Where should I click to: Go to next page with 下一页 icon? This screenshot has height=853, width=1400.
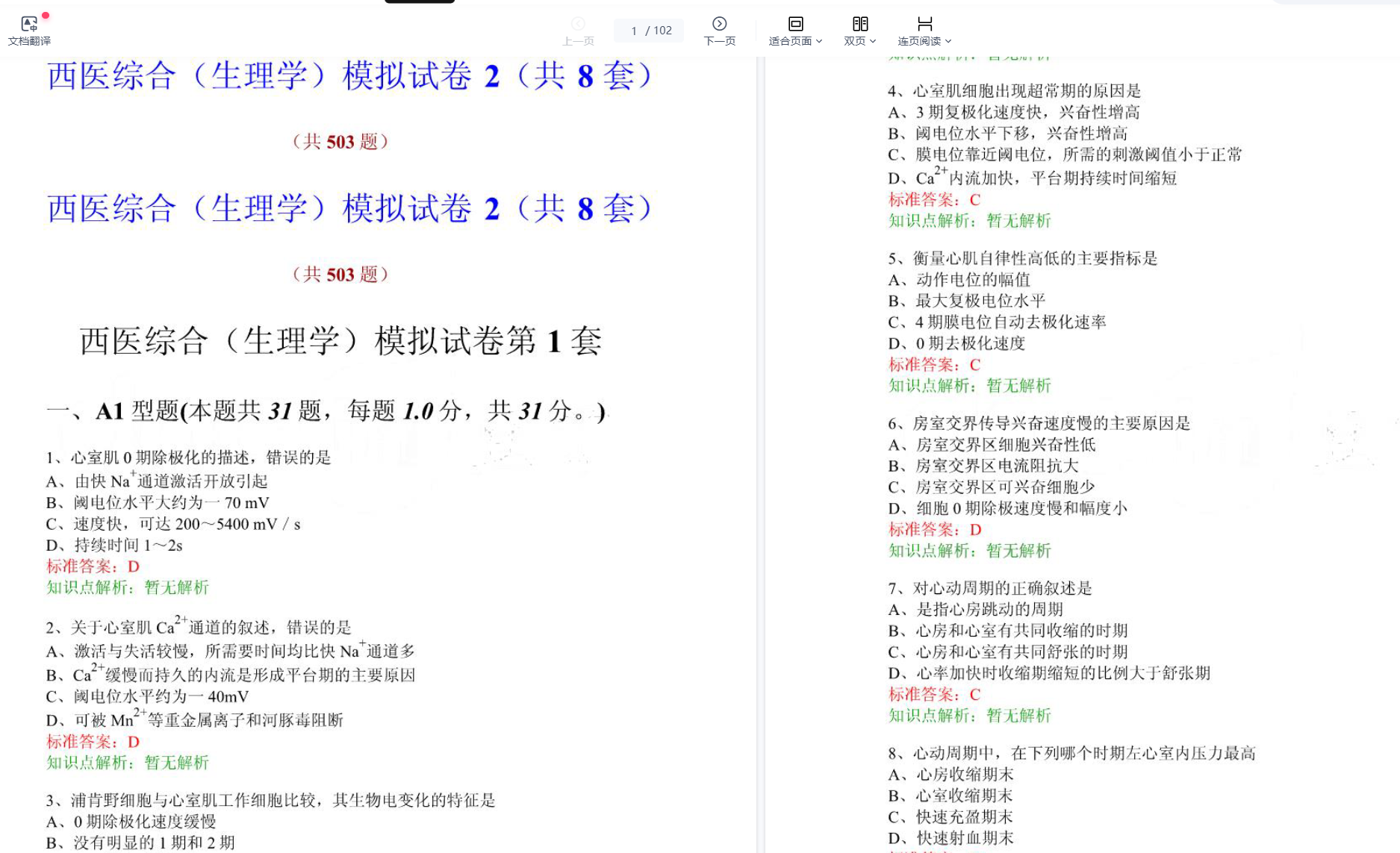click(x=719, y=24)
